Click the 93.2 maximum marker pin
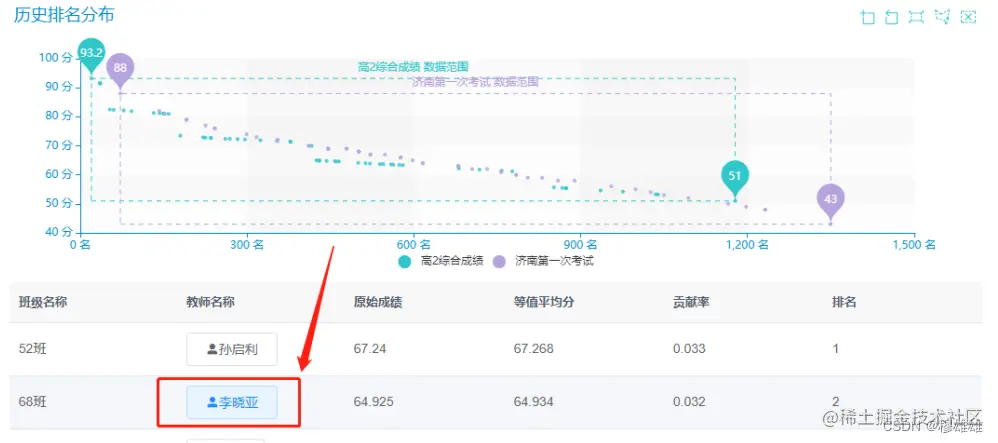 pos(91,53)
